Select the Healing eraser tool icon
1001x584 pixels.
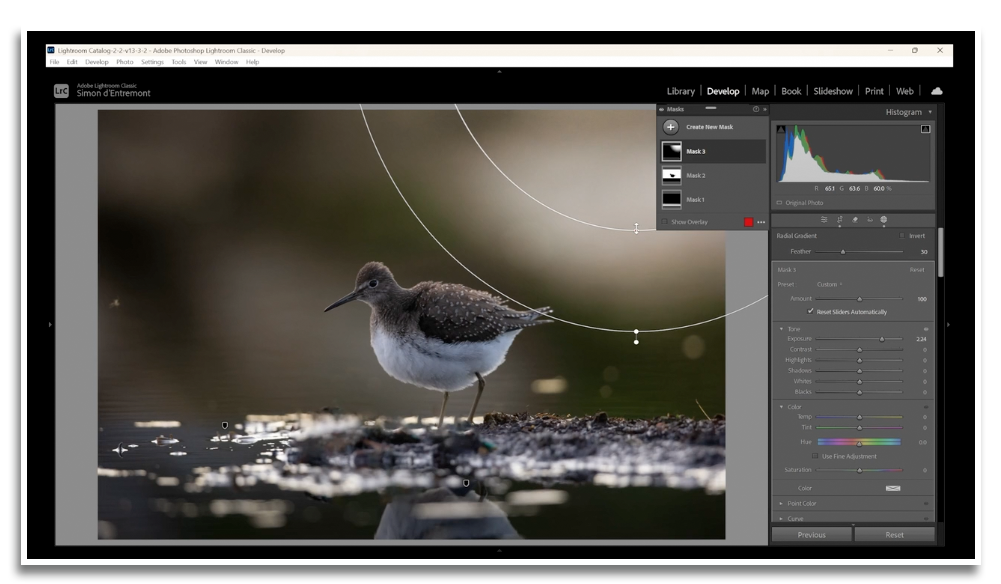coord(855,220)
